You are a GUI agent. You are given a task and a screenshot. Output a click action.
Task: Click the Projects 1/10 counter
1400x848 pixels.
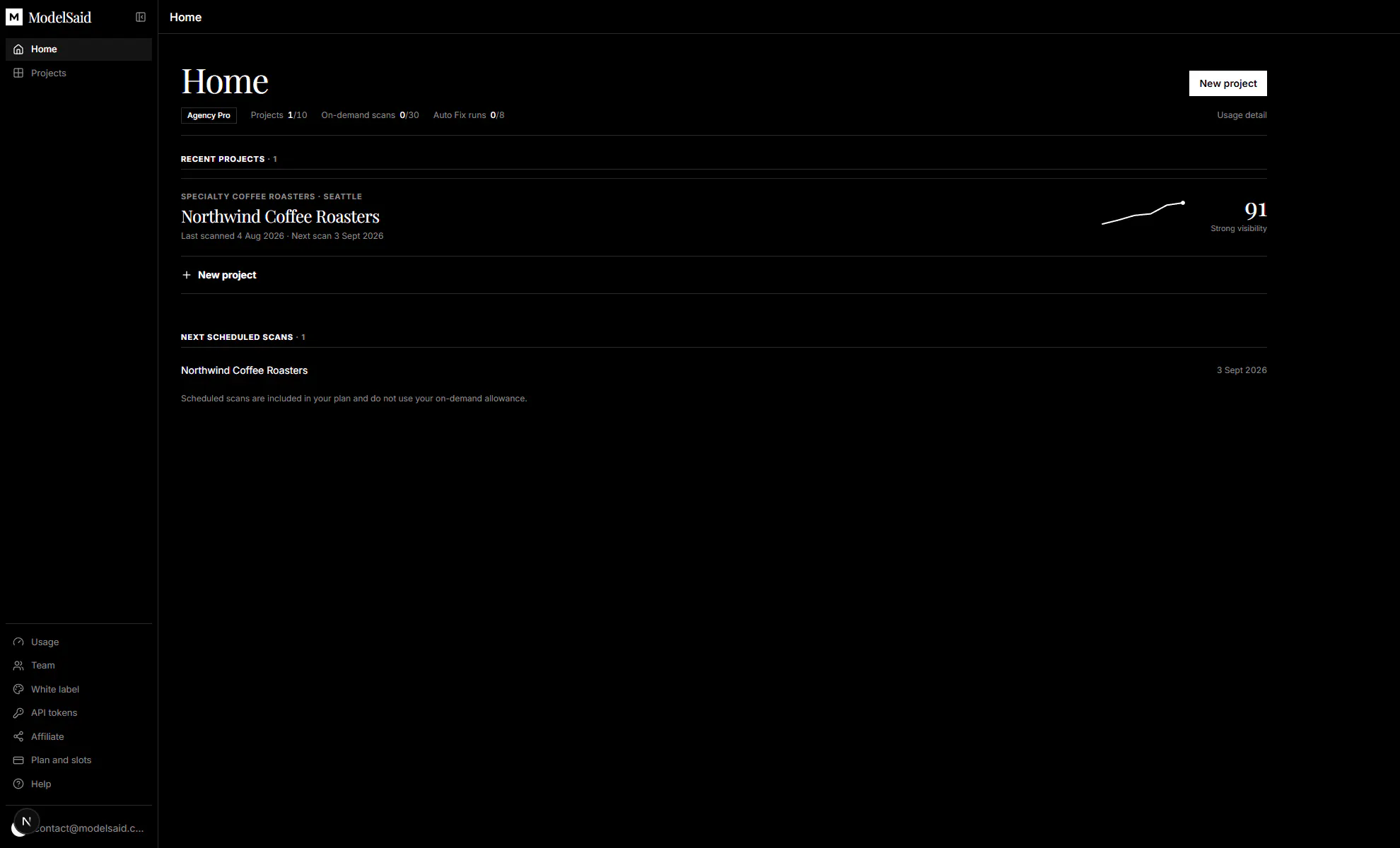(x=279, y=115)
